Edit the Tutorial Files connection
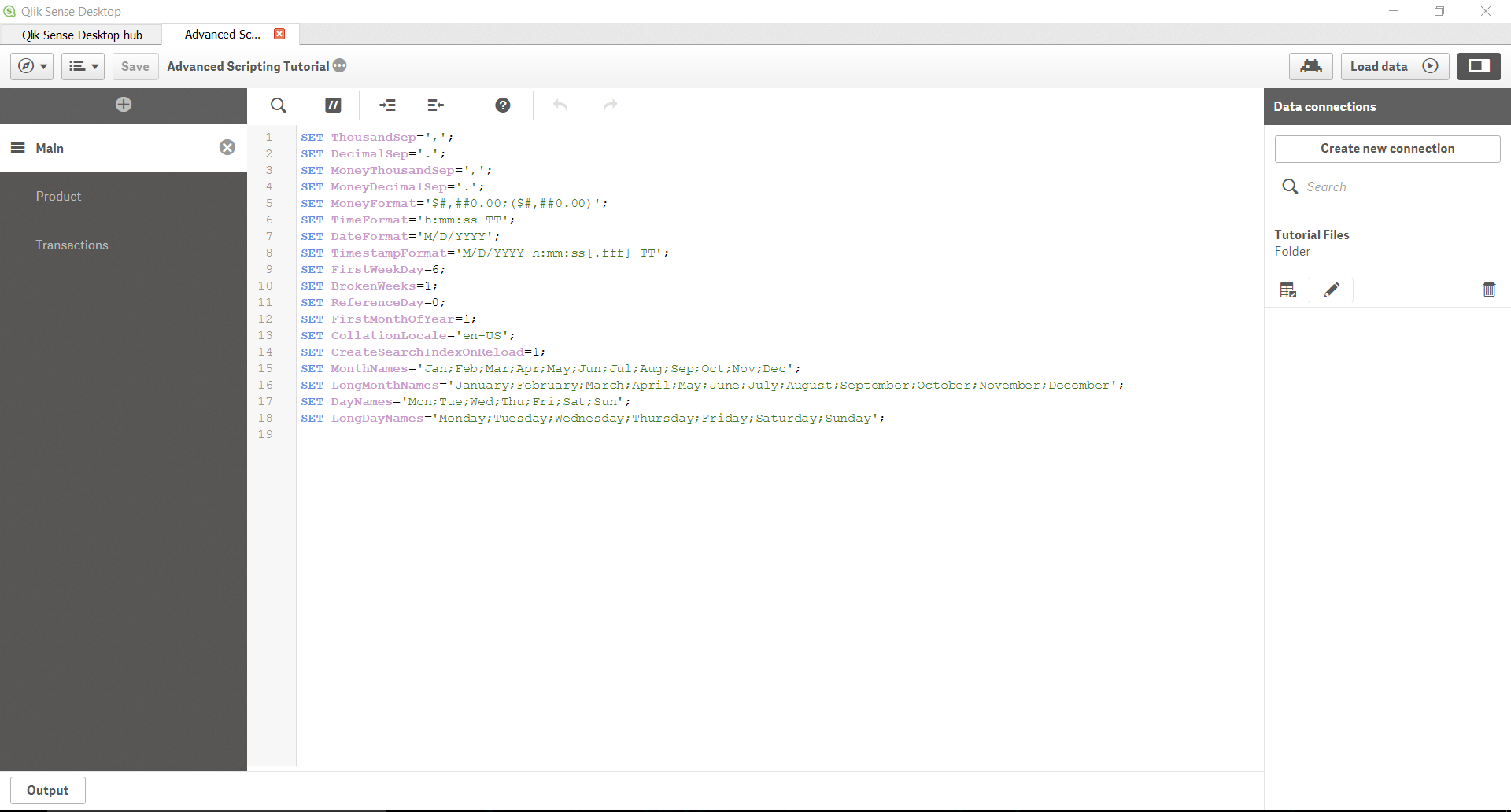The width and height of the screenshot is (1511, 812). [1332, 290]
